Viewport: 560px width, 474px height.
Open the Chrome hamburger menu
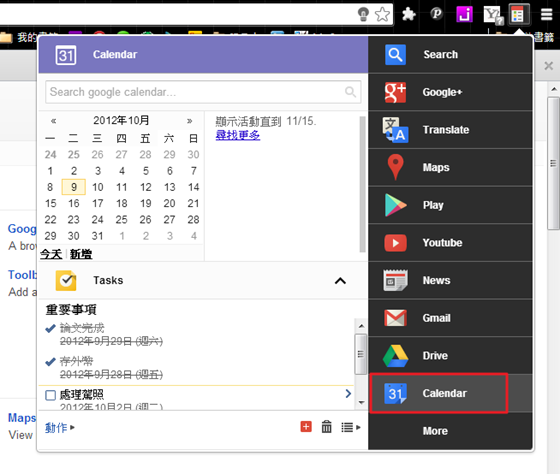[x=546, y=14]
